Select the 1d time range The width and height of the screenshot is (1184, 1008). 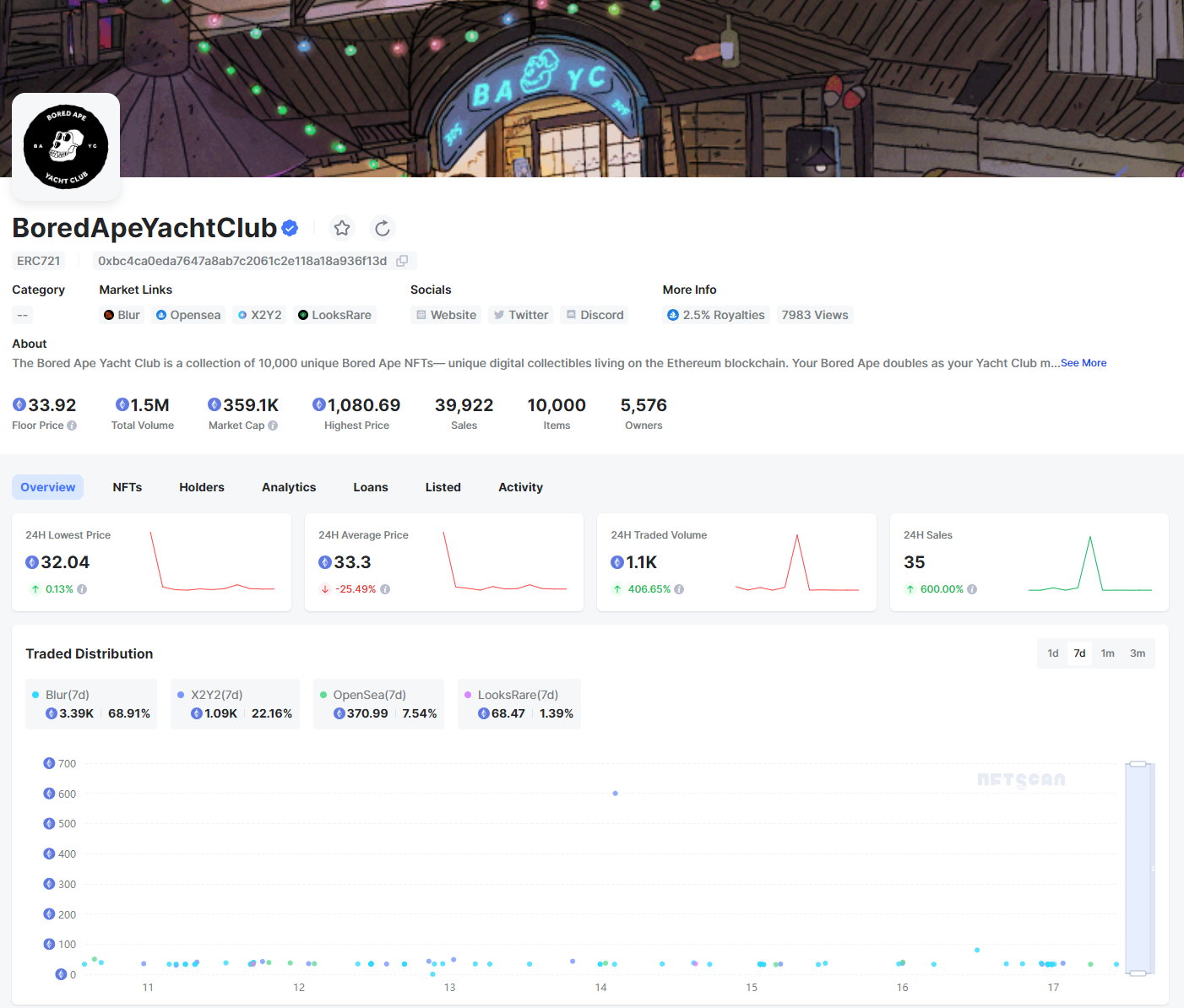coord(1053,653)
